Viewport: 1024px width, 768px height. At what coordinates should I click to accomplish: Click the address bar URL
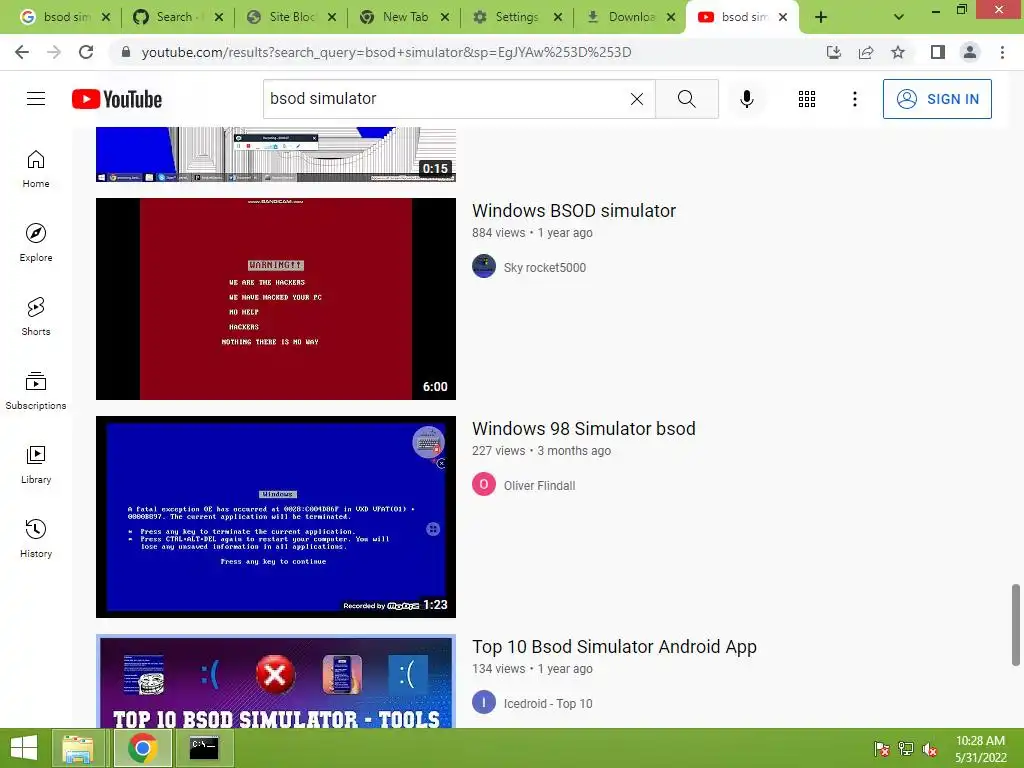(386, 52)
